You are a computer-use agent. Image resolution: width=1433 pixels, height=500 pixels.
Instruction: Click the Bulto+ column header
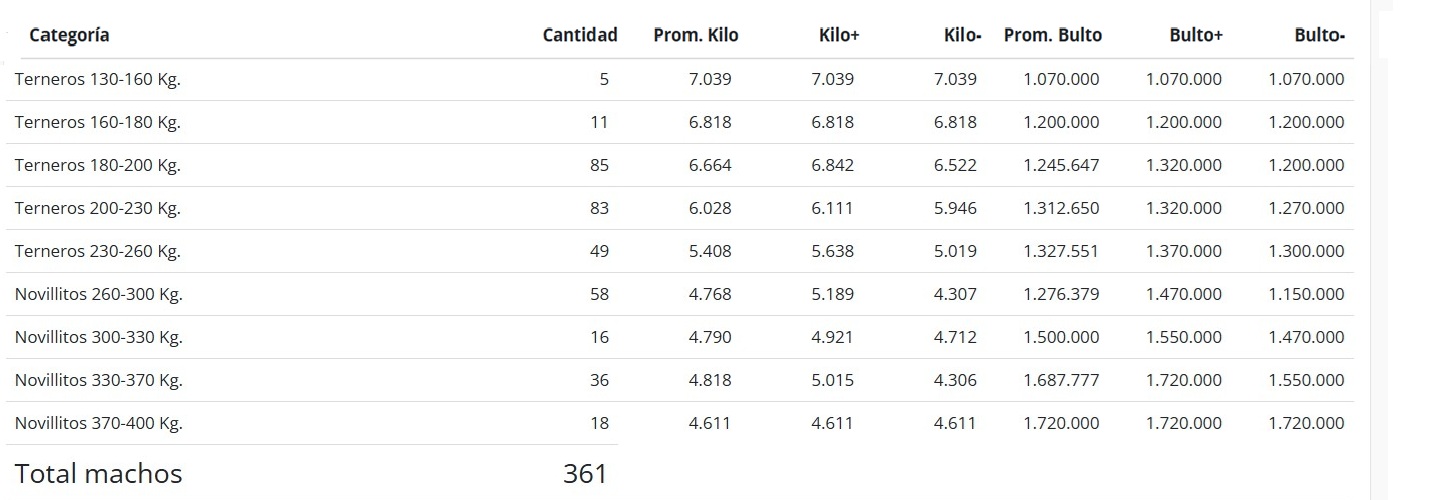pos(1196,35)
